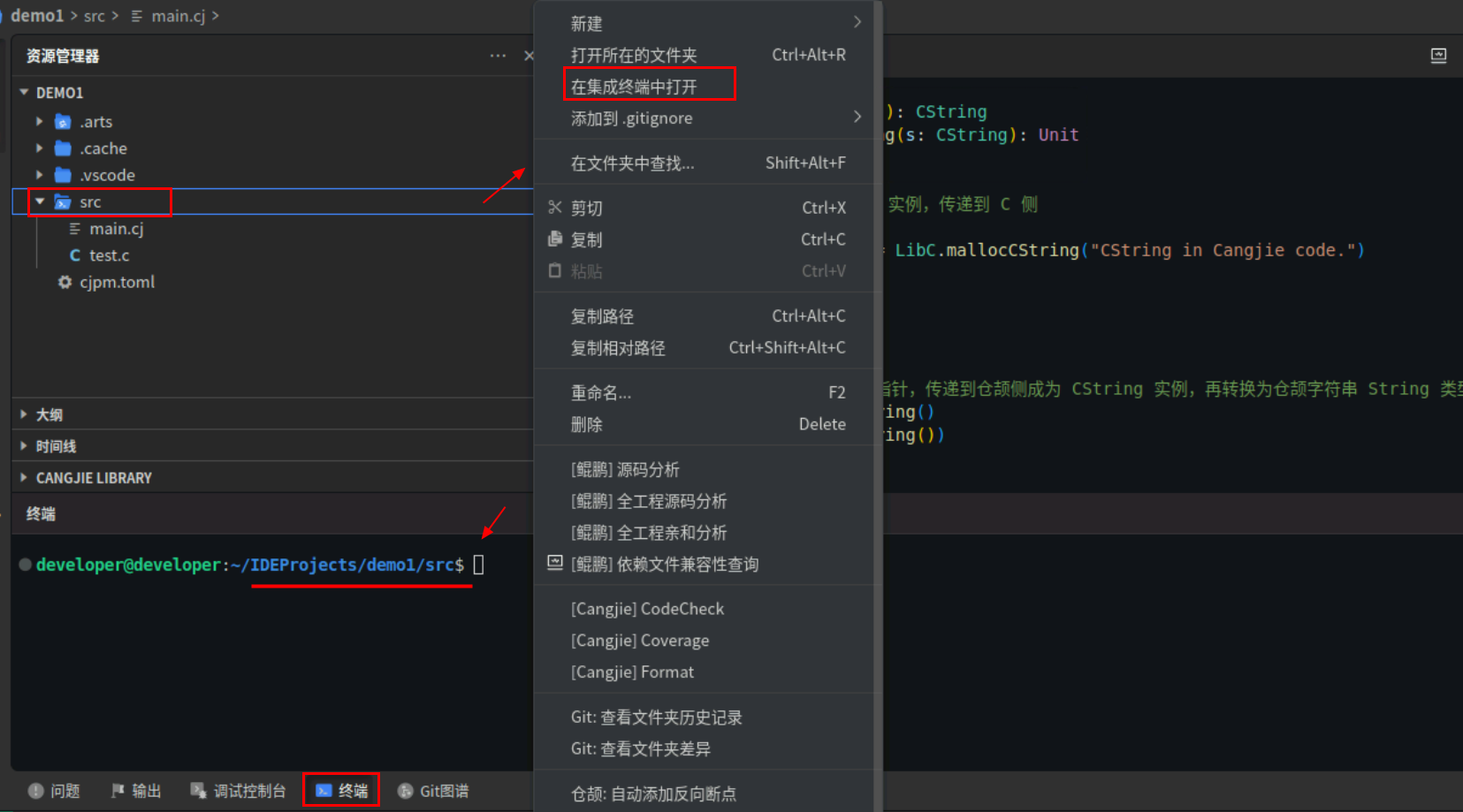Run [鲲鹏] 全工程亲和分析

[x=704, y=533]
